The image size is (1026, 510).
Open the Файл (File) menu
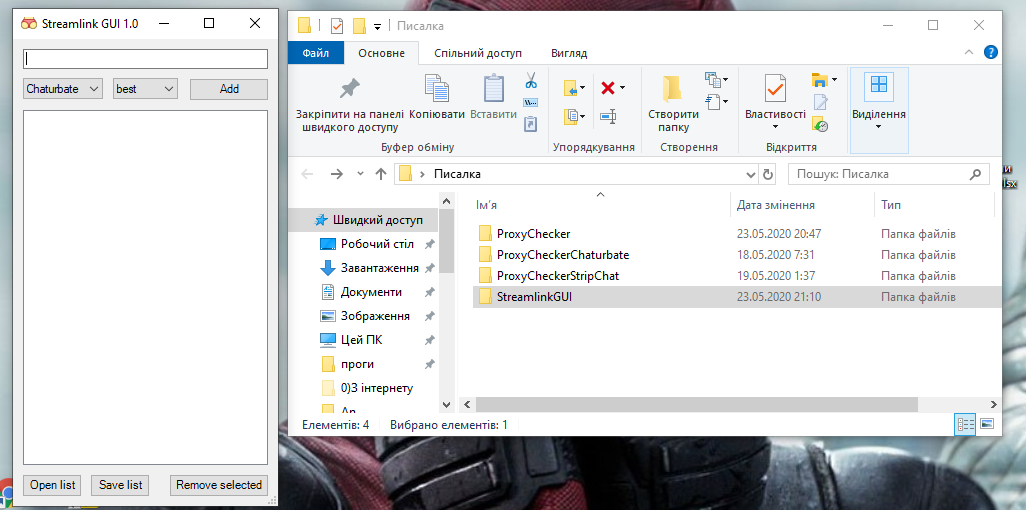tap(316, 53)
